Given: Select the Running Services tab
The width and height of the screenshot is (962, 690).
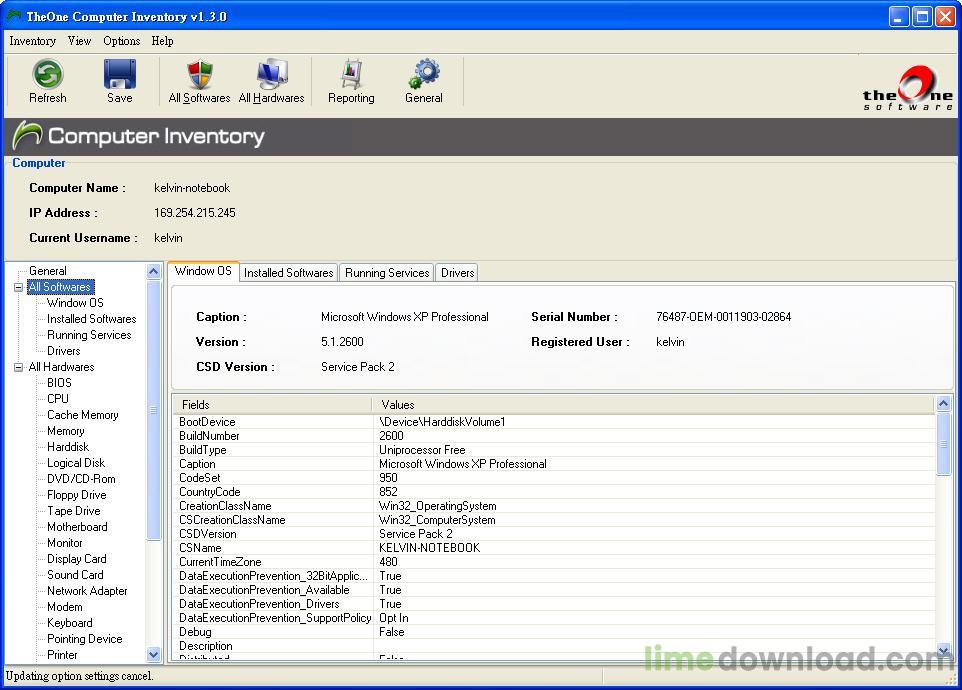Looking at the screenshot, I should point(386,272).
